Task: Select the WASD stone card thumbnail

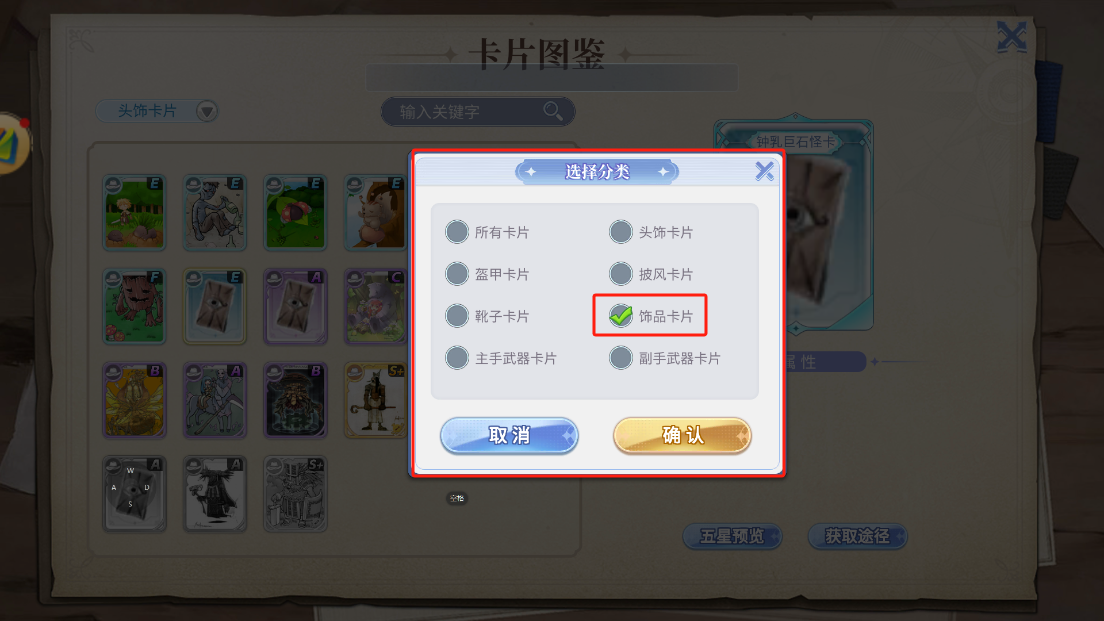Action: coord(134,493)
